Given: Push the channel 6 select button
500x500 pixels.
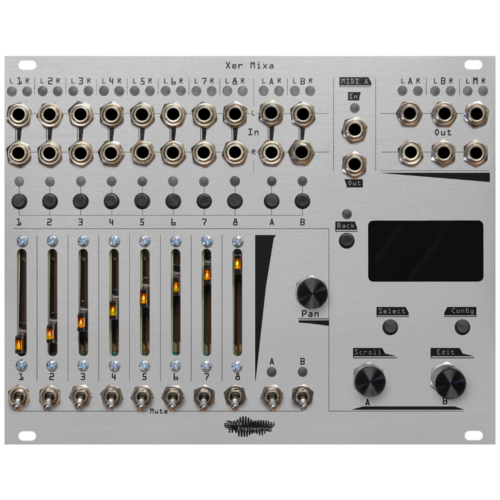Looking at the screenshot, I should pos(173,201).
